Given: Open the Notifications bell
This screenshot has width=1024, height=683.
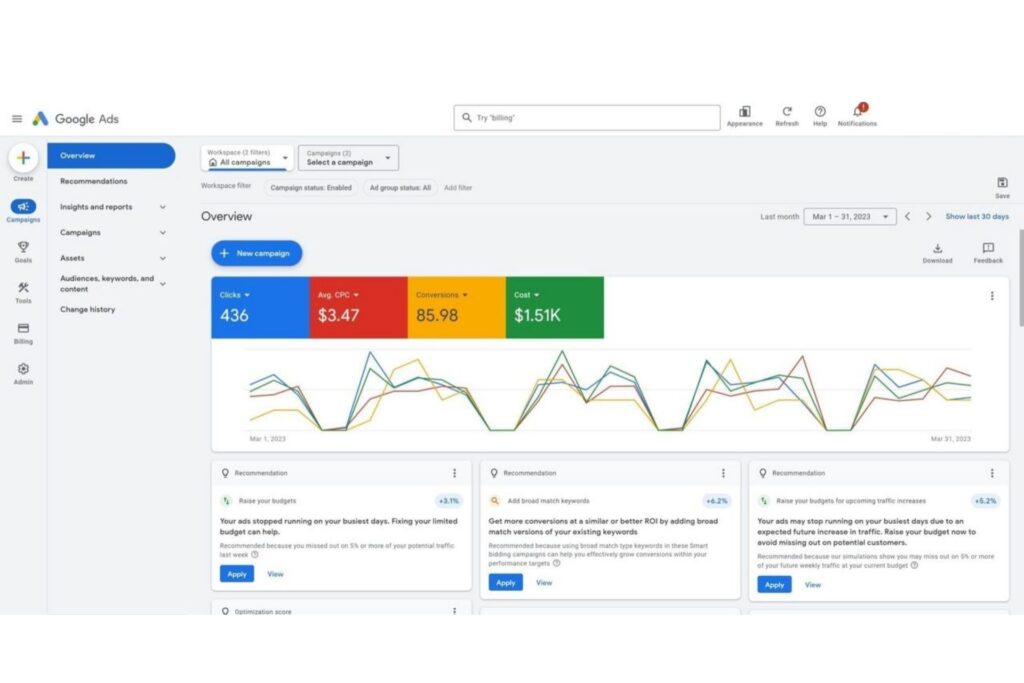Looking at the screenshot, I should point(857,112).
